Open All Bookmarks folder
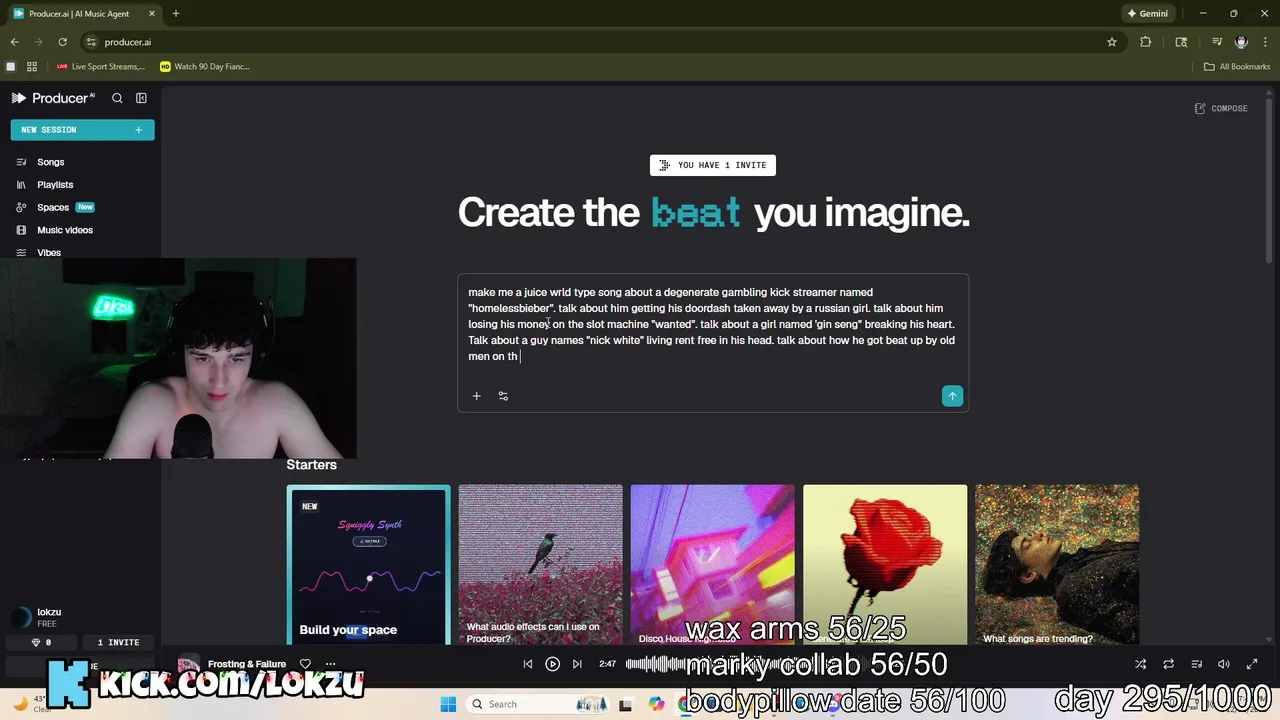This screenshot has height=720, width=1280. [1237, 67]
